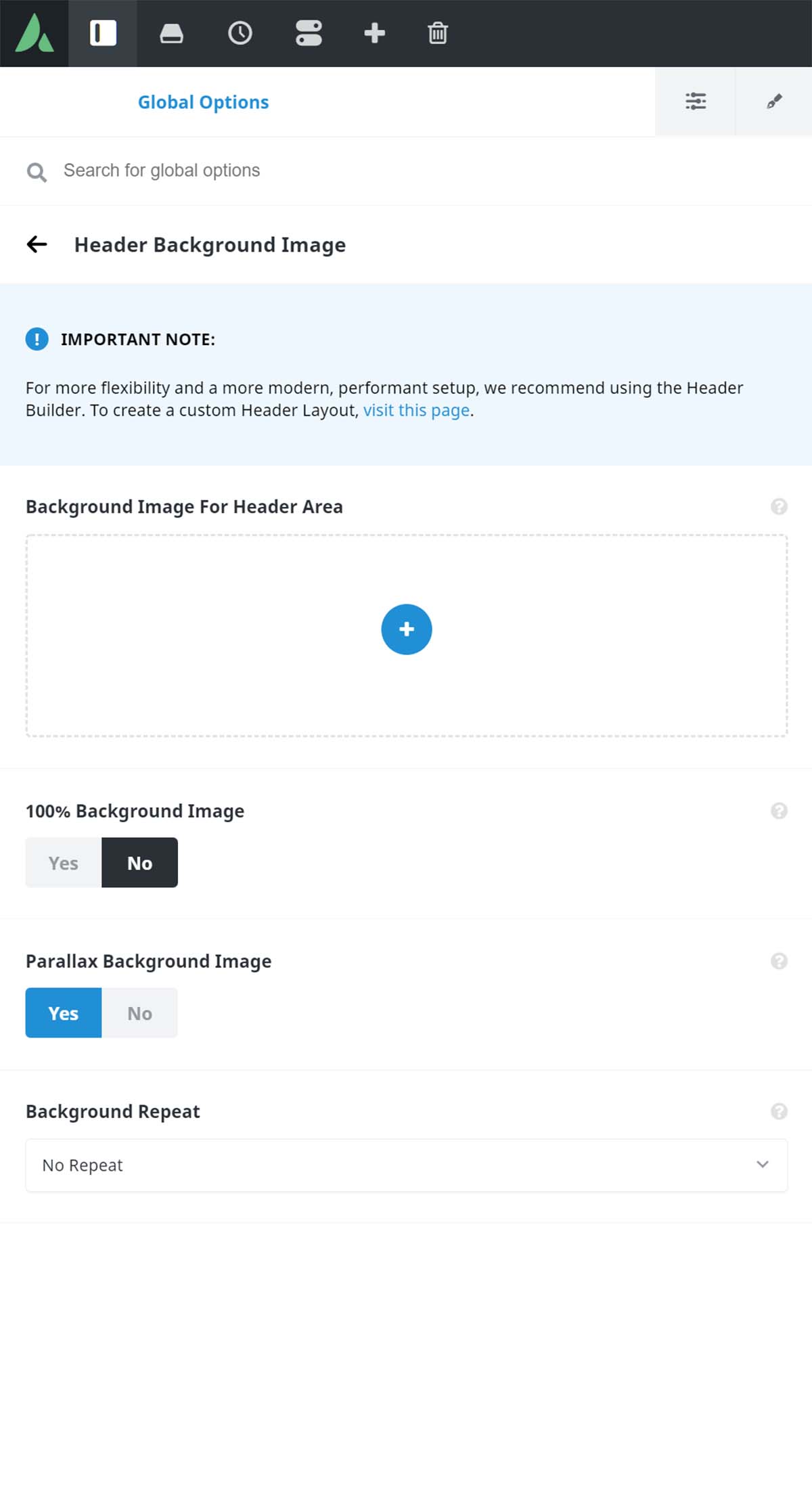Open the Background Repeat dropdown
This screenshot has height=1497, width=812.
[x=407, y=1165]
